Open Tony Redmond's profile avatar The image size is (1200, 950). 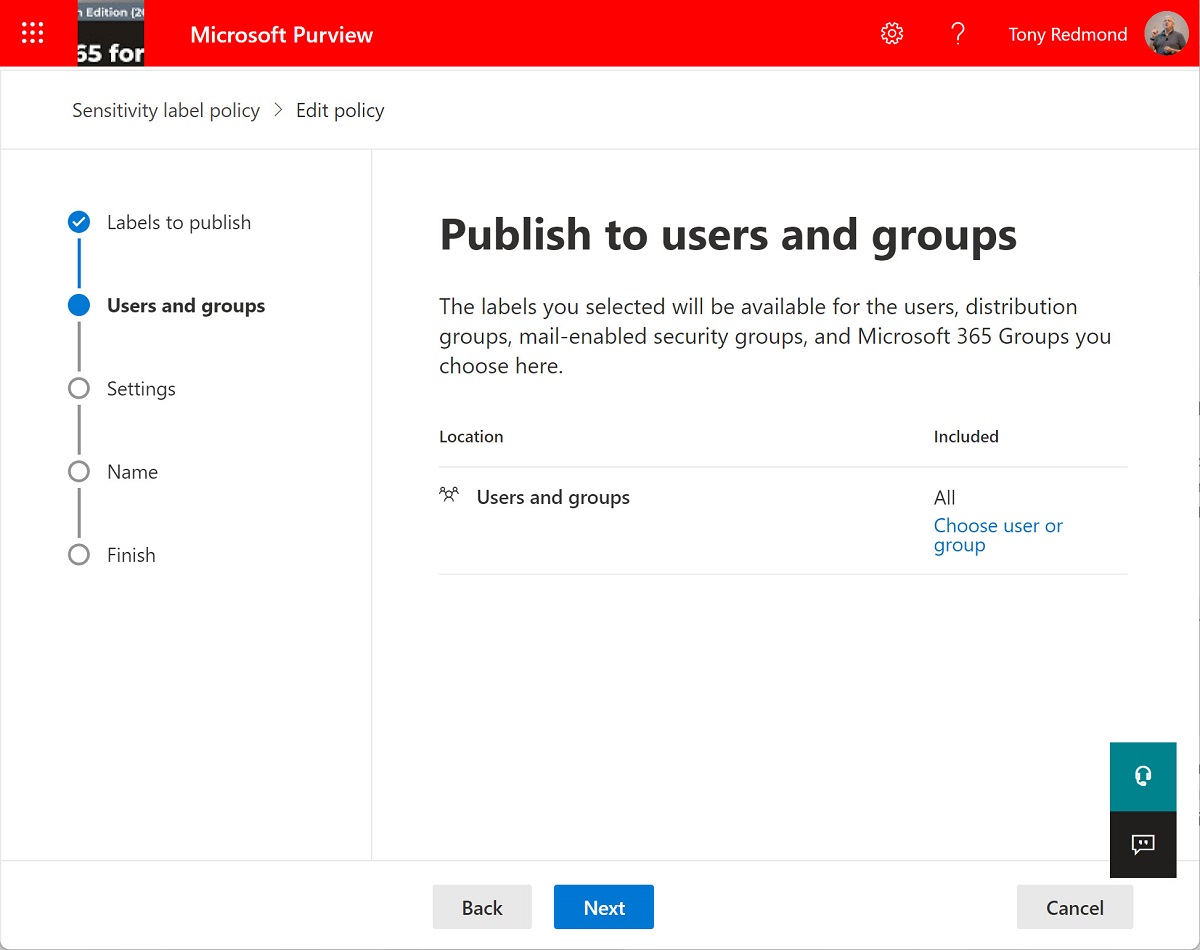pos(1166,34)
